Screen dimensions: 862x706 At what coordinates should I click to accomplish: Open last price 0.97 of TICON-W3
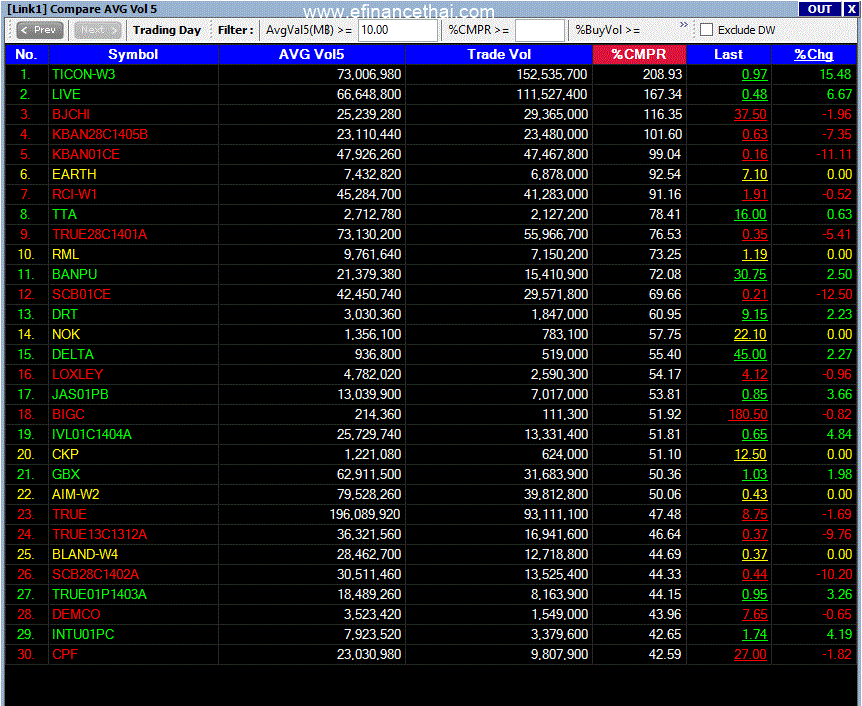(x=754, y=74)
